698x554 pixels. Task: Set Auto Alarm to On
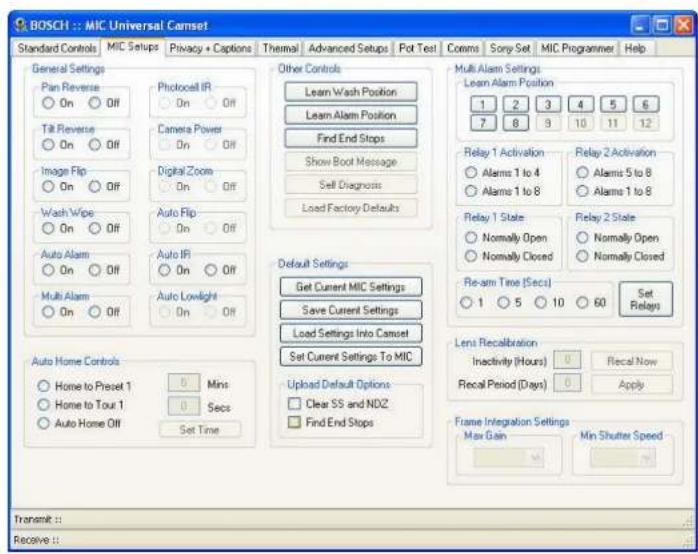click(48, 270)
